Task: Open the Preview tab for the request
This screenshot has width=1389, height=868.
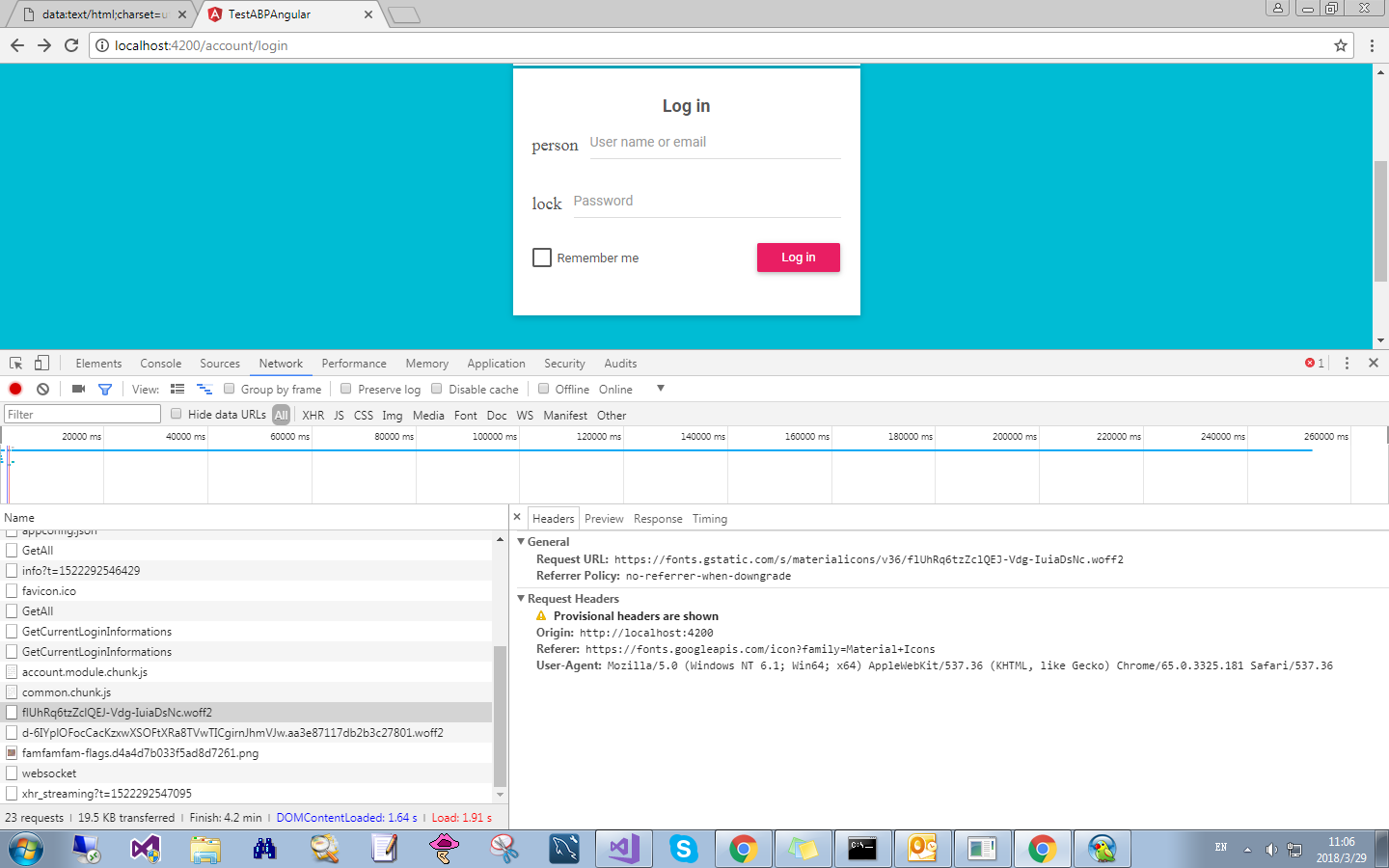Action: [604, 518]
